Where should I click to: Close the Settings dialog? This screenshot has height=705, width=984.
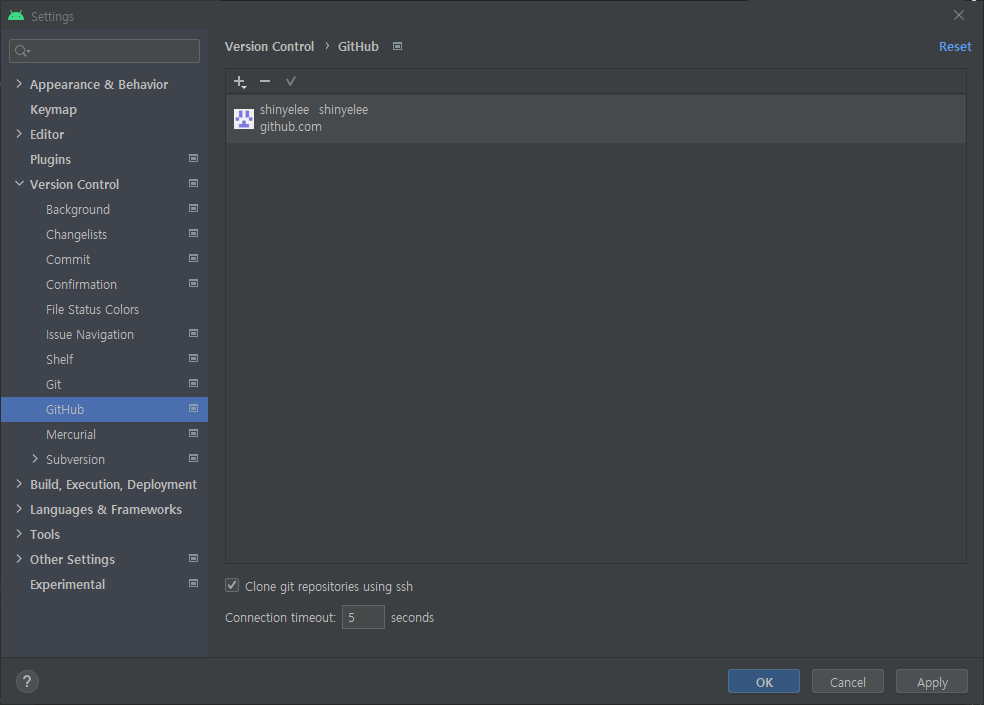[x=958, y=15]
